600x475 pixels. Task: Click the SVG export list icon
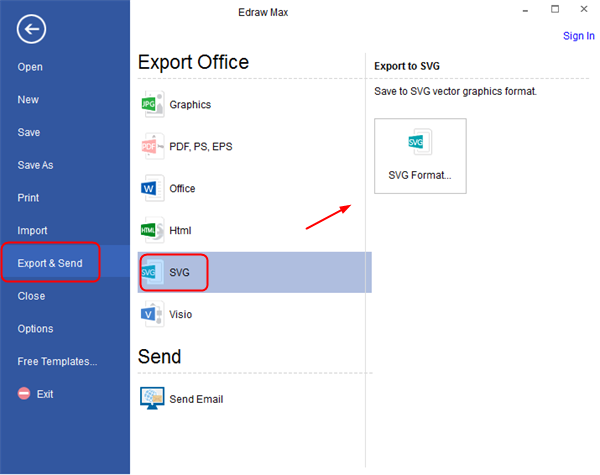click(152, 272)
